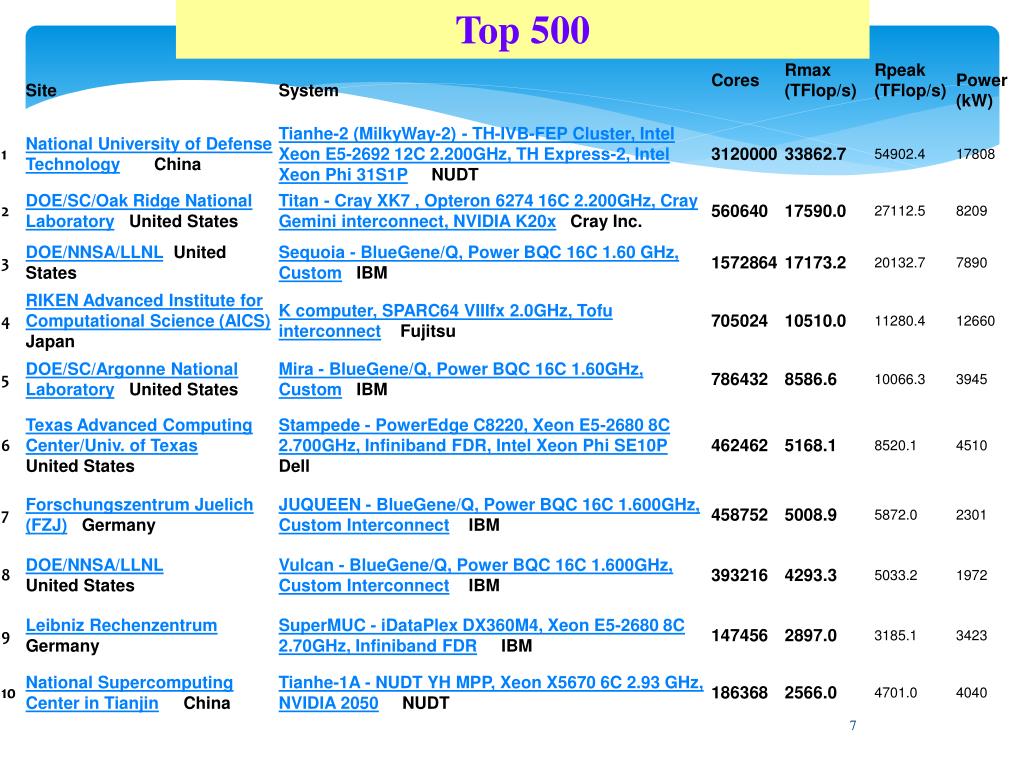Viewport: 1024px width, 768px height.
Task: Select cores value 186368
Action: tap(739, 693)
